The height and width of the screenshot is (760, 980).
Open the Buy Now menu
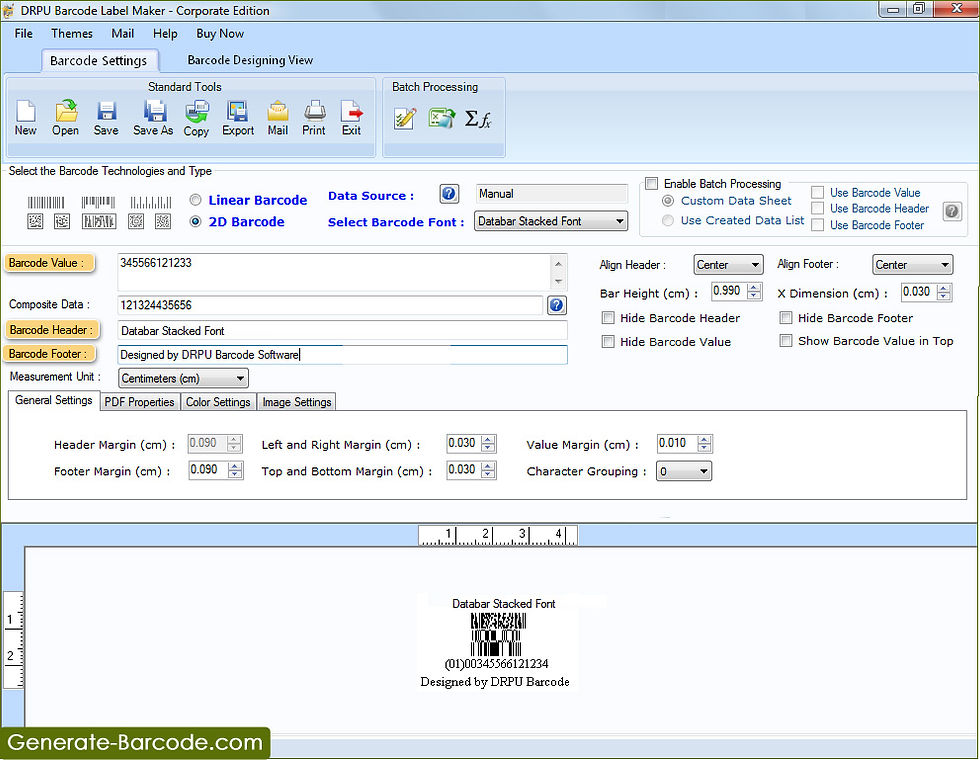click(x=220, y=34)
